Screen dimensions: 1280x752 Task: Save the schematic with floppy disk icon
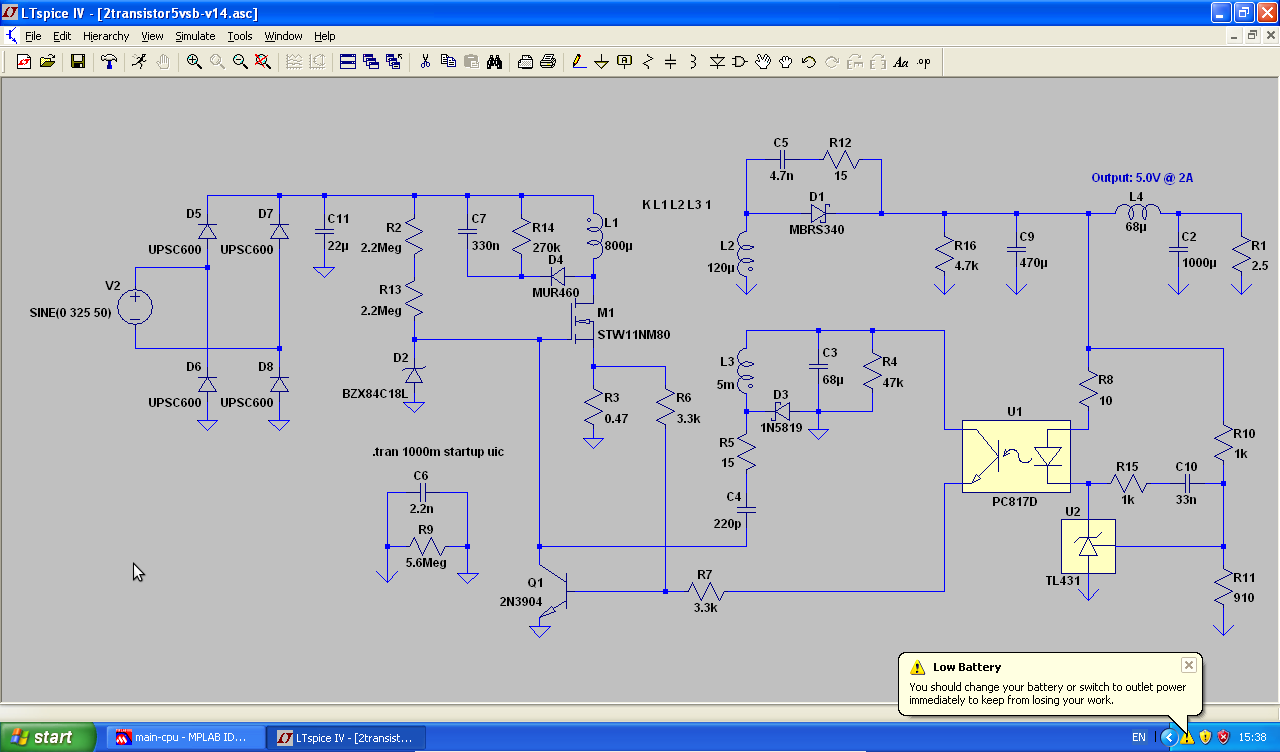(77, 62)
